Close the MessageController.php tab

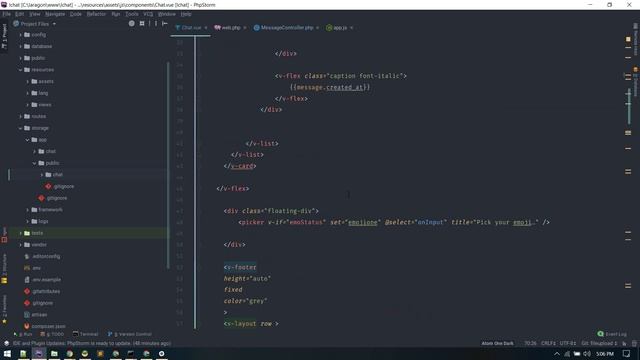tap(317, 28)
